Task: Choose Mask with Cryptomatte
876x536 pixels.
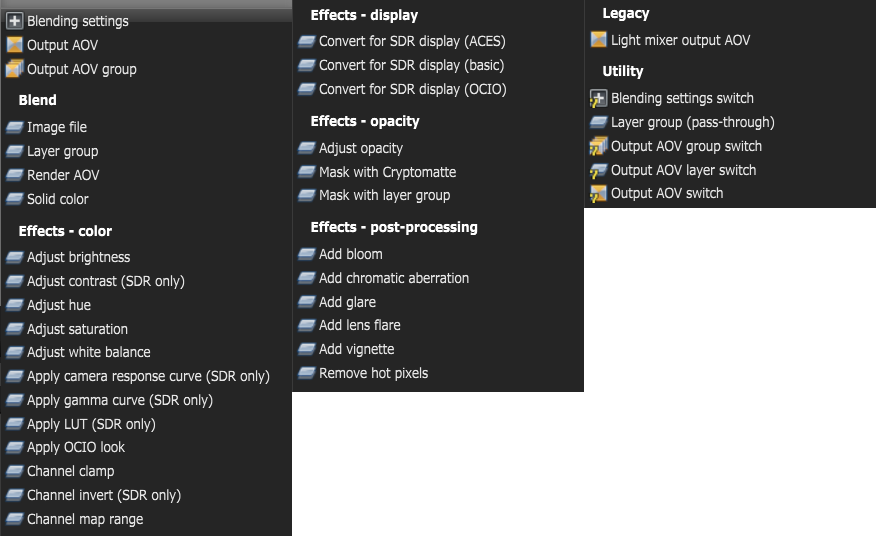Action: 387,172
